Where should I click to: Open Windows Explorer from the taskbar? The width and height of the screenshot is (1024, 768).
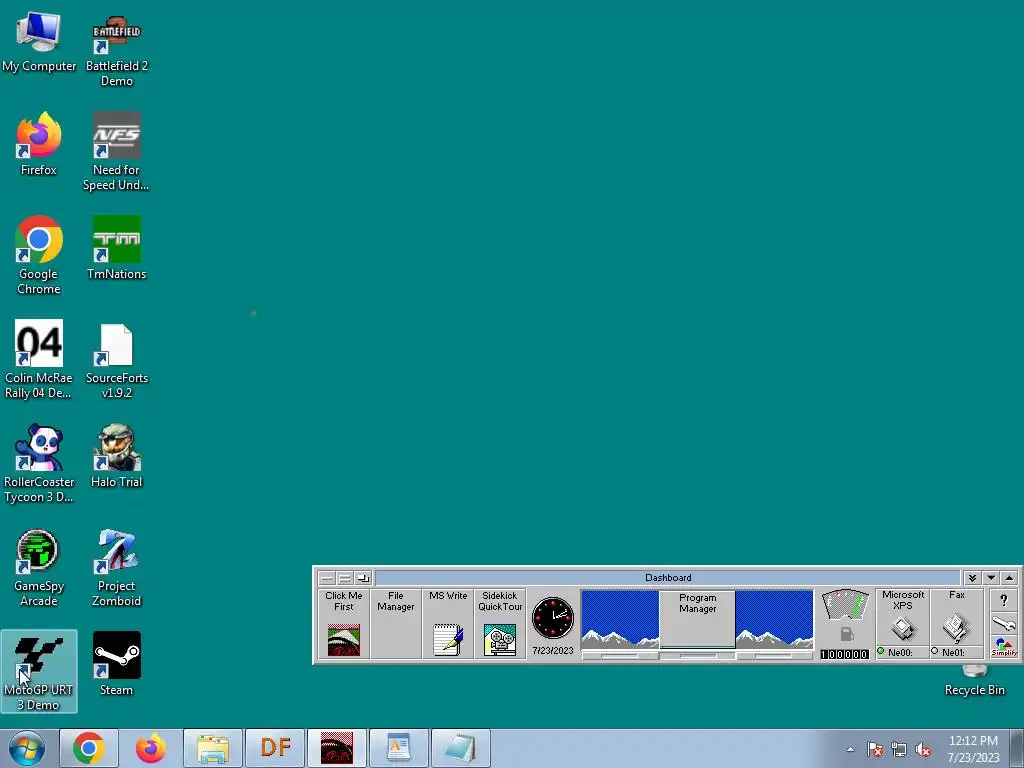pos(213,748)
